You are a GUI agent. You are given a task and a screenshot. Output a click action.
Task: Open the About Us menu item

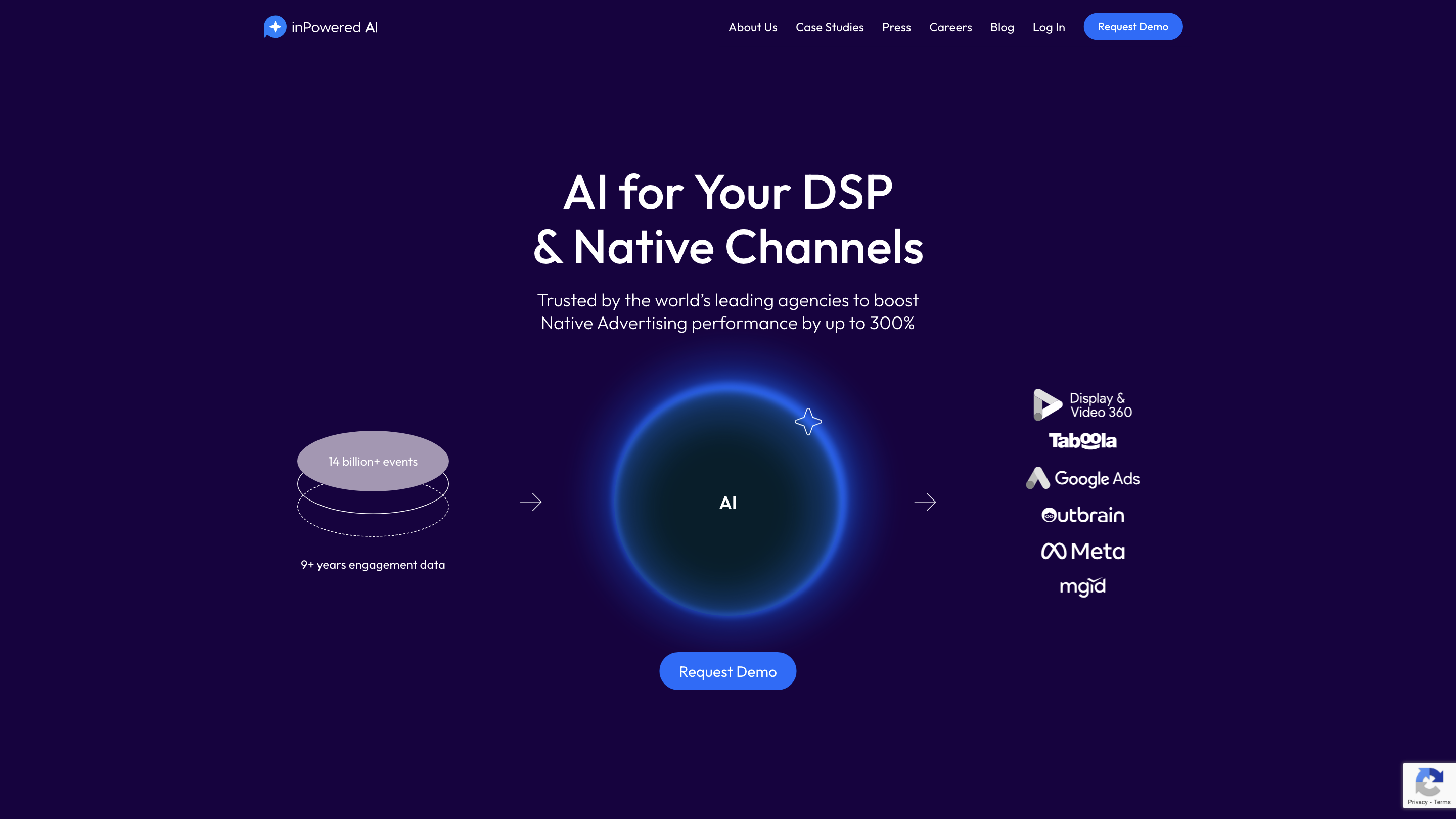752,27
